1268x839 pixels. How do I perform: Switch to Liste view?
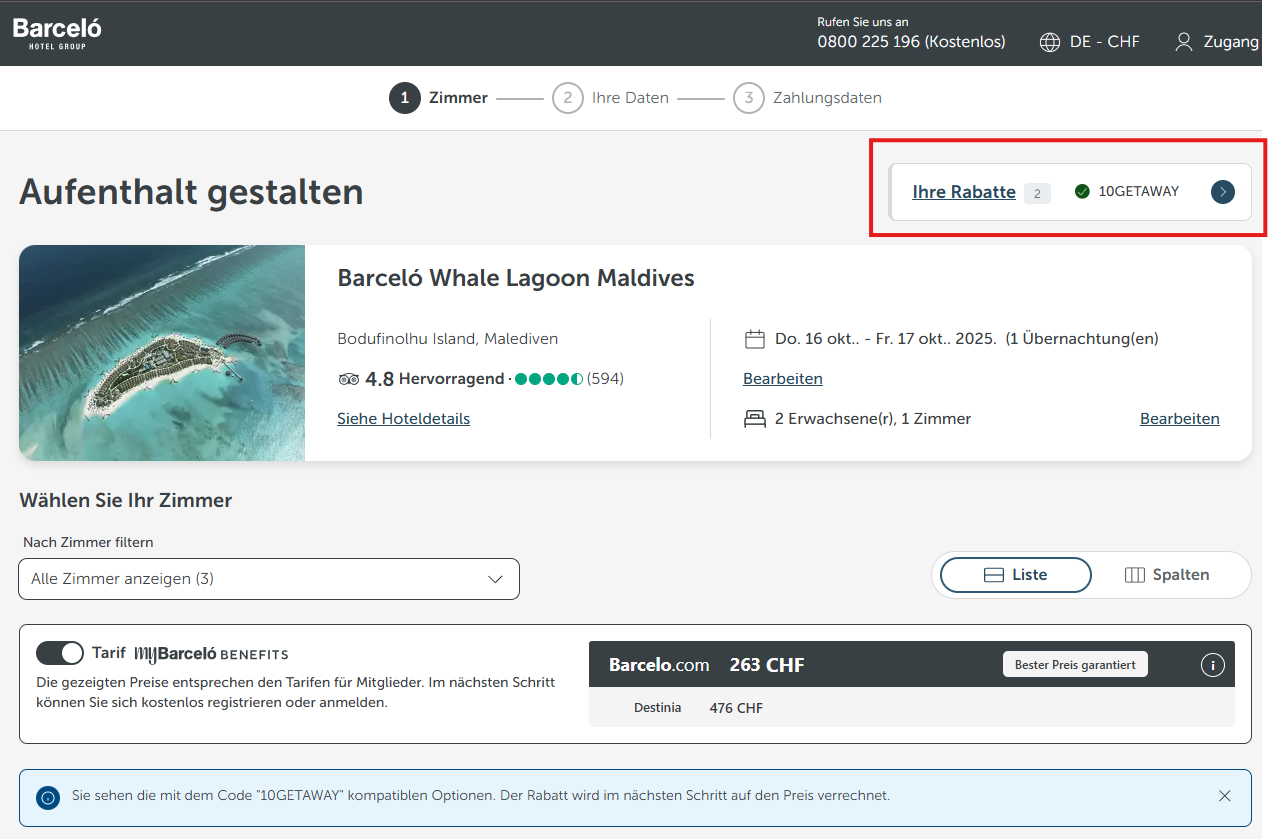pos(1015,575)
